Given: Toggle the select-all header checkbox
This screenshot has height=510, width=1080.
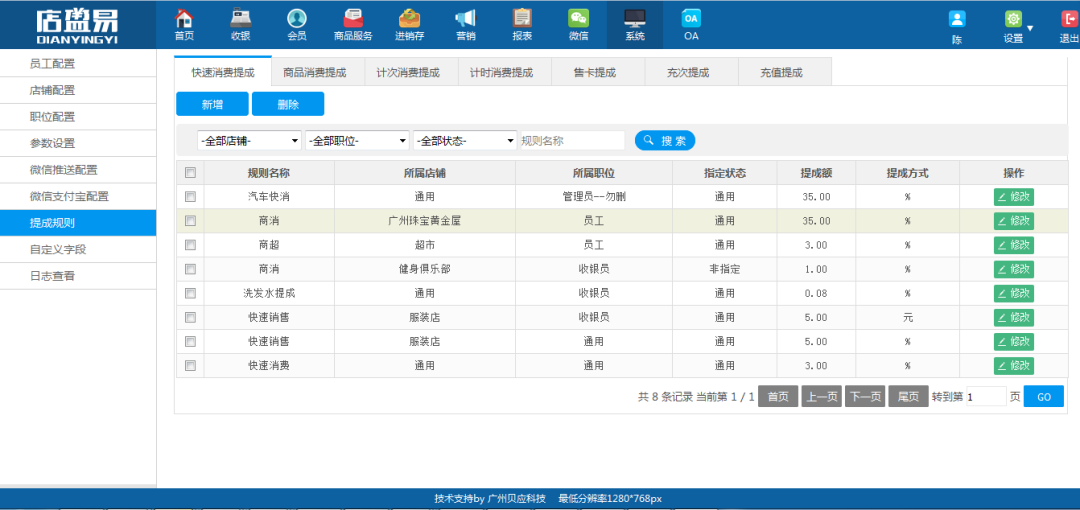Looking at the screenshot, I should tap(191, 172).
